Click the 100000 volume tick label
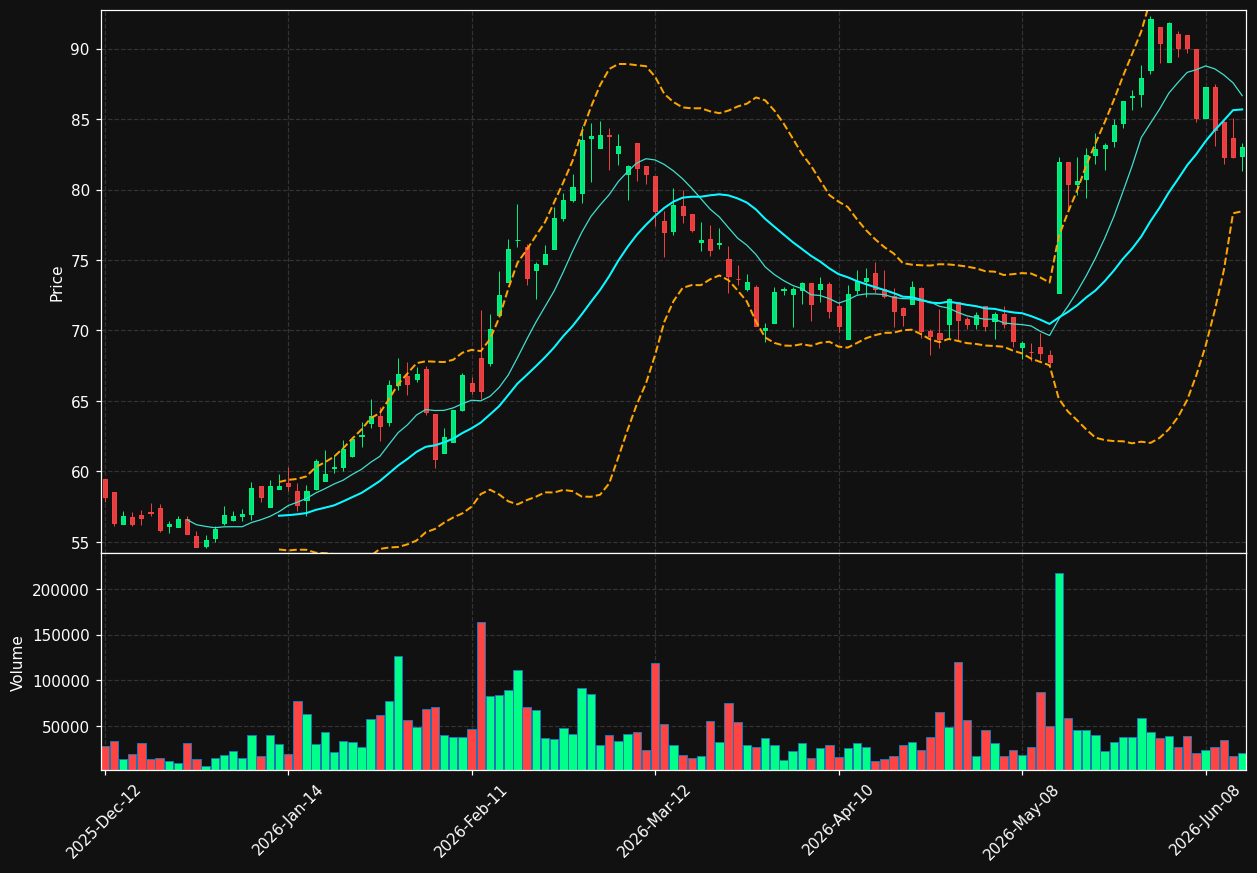The height and width of the screenshot is (873, 1257). click(61, 681)
